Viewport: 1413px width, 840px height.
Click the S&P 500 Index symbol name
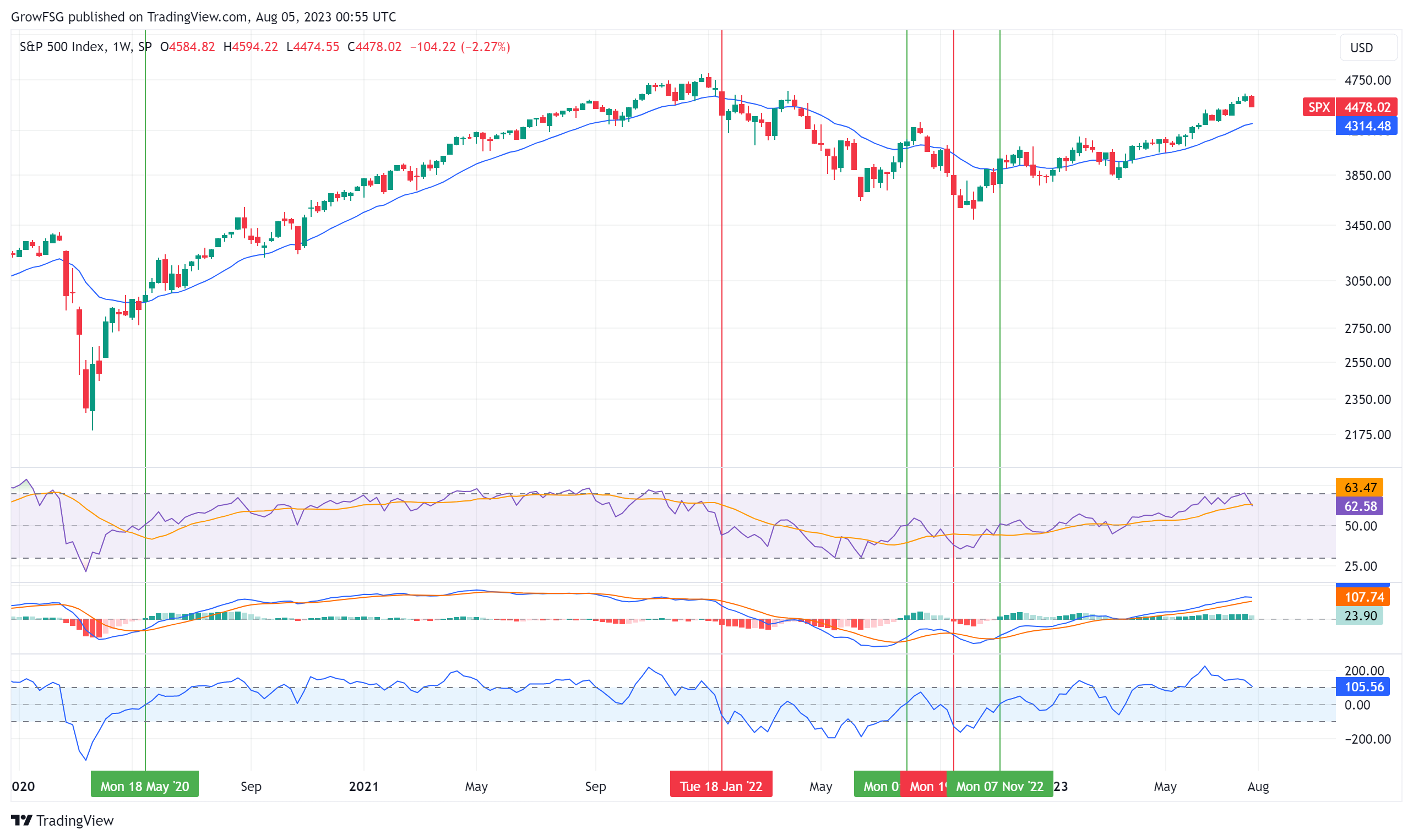[x=62, y=47]
